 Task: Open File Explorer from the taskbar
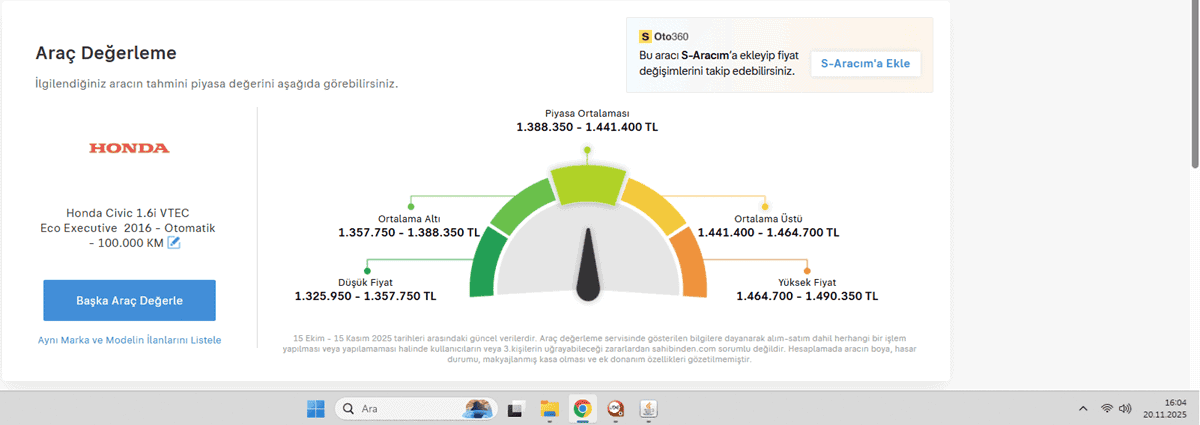[x=548, y=408]
